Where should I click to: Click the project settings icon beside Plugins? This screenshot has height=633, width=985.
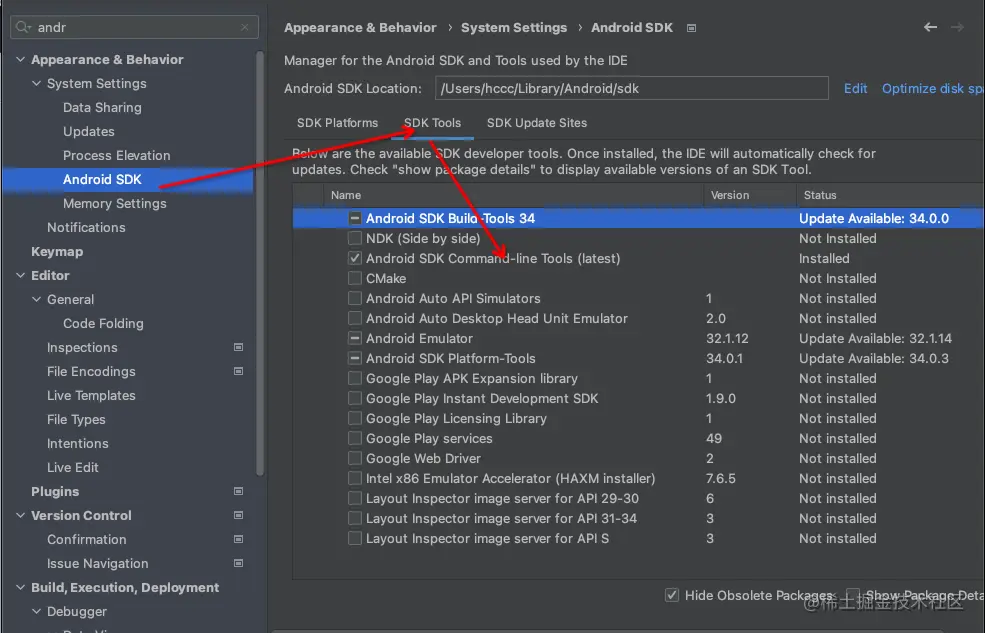(x=239, y=491)
